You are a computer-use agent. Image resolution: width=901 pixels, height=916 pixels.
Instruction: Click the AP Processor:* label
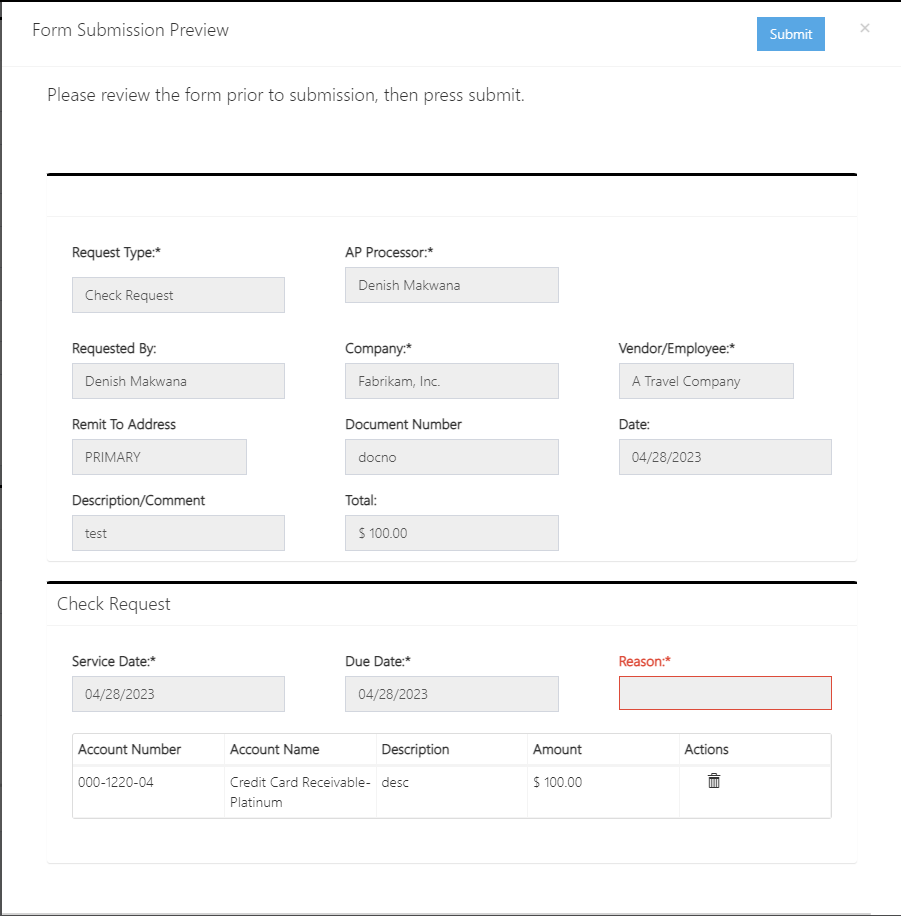[389, 252]
